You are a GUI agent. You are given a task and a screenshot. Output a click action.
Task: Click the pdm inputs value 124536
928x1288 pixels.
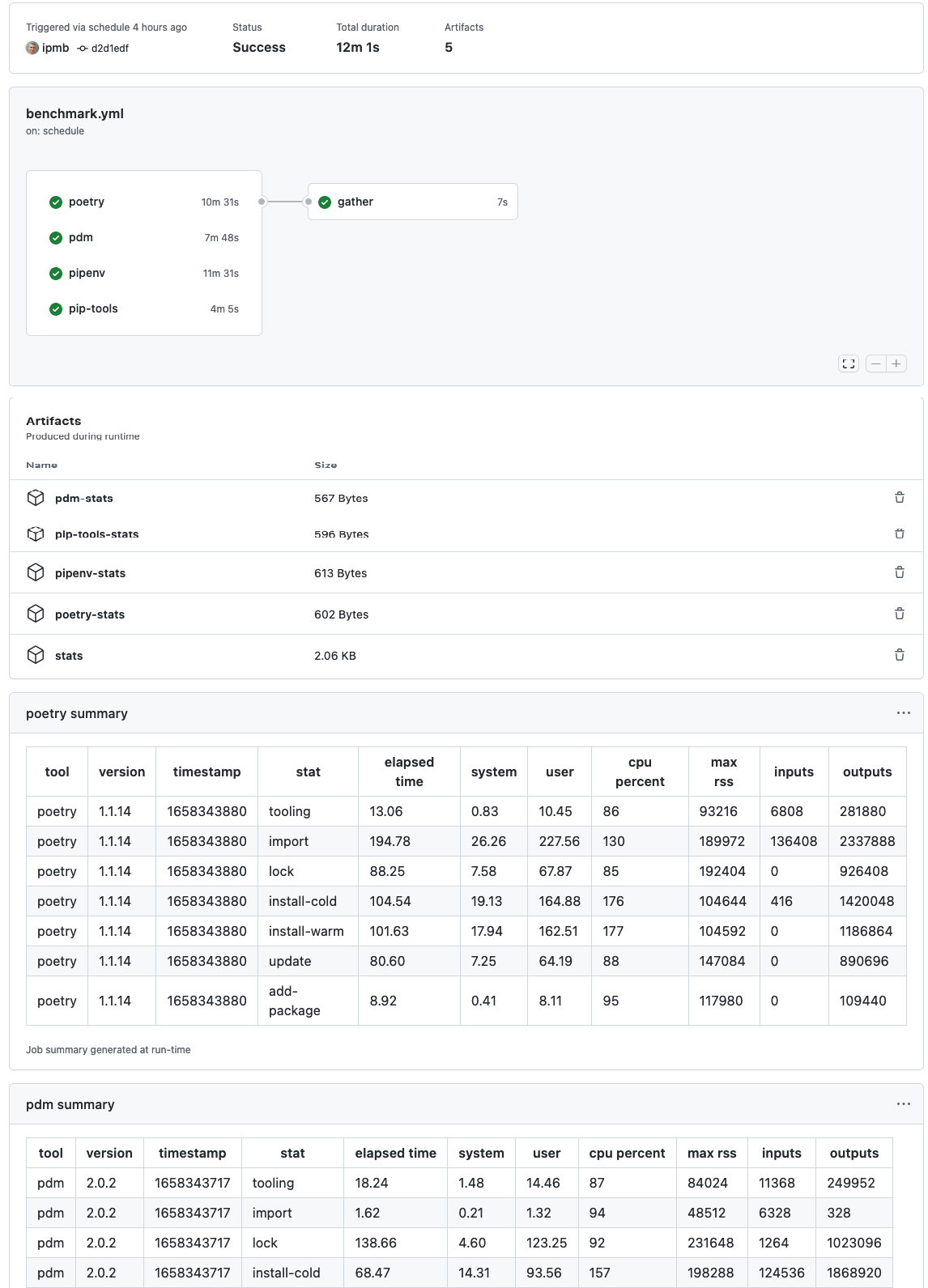point(781,1273)
